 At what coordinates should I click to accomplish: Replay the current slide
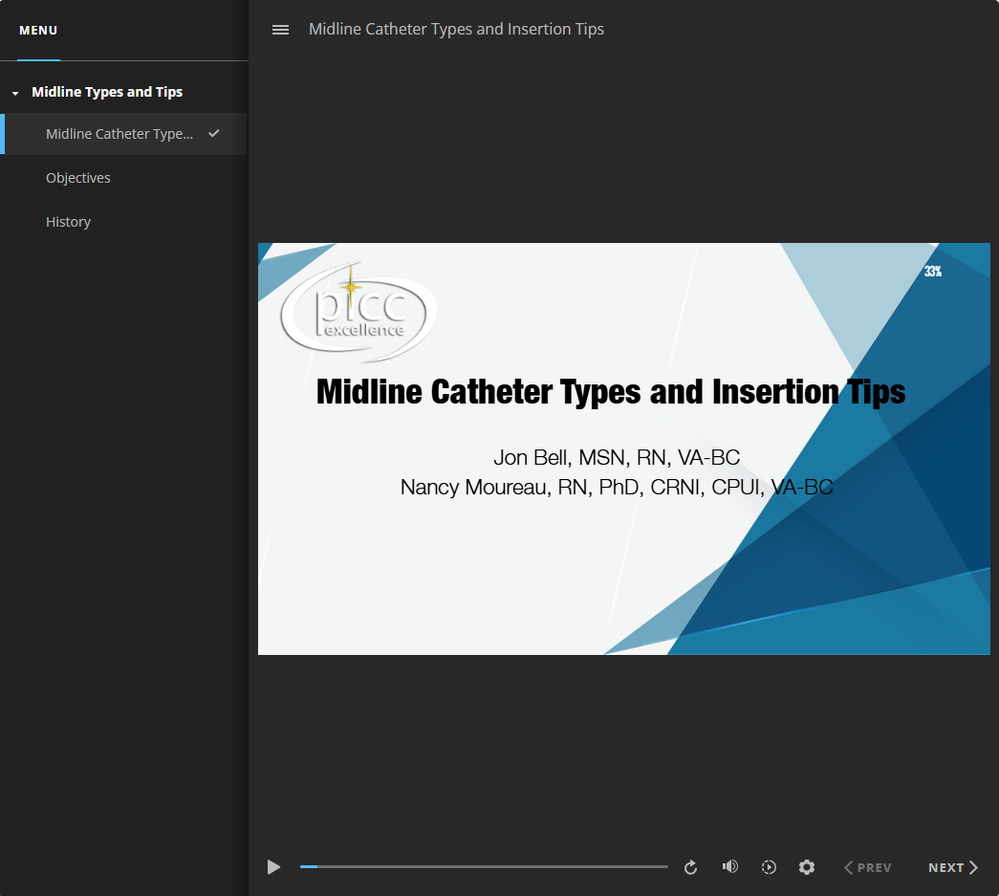pos(690,867)
